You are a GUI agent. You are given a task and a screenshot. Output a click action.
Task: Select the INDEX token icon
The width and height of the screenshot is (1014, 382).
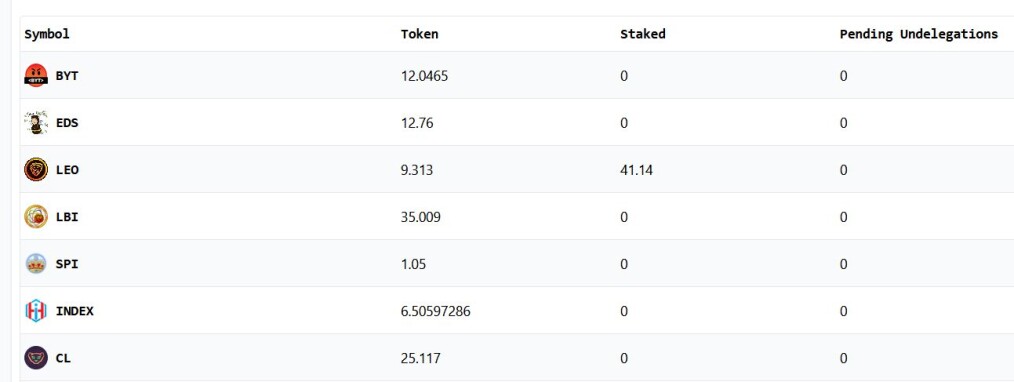[36, 311]
